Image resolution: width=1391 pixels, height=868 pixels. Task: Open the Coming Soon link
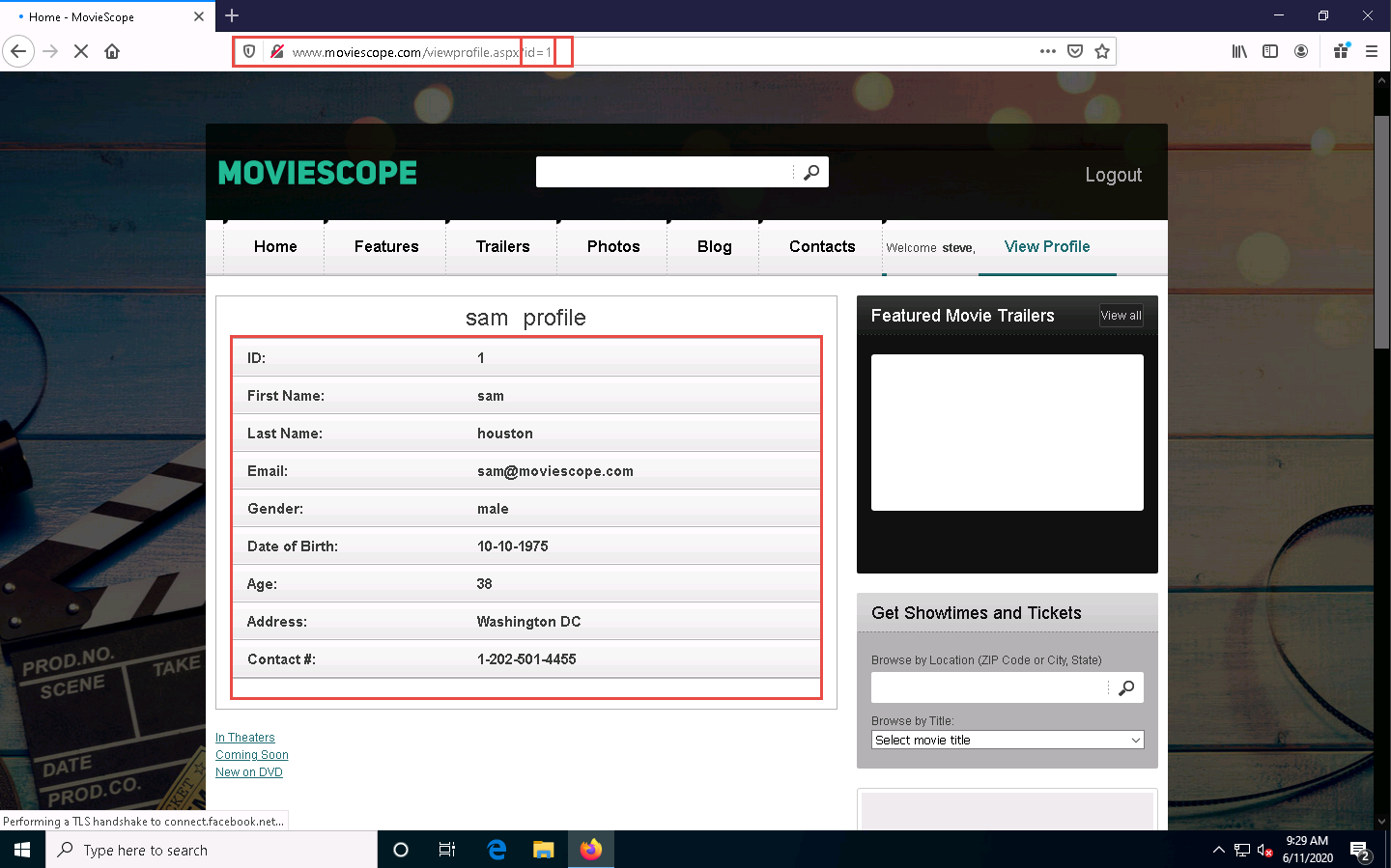pyautogui.click(x=252, y=755)
